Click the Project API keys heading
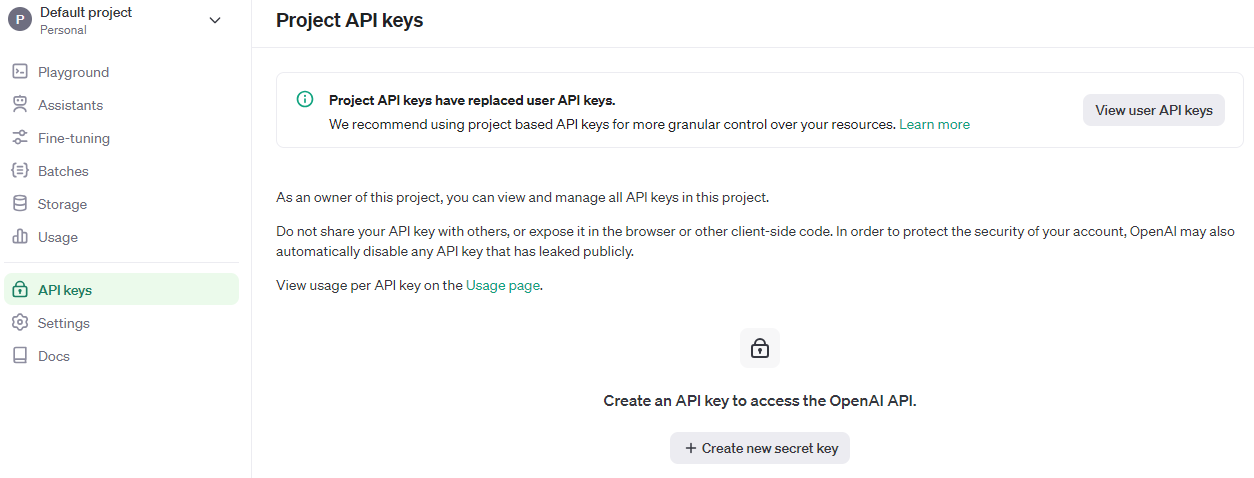1254x478 pixels. click(x=349, y=20)
